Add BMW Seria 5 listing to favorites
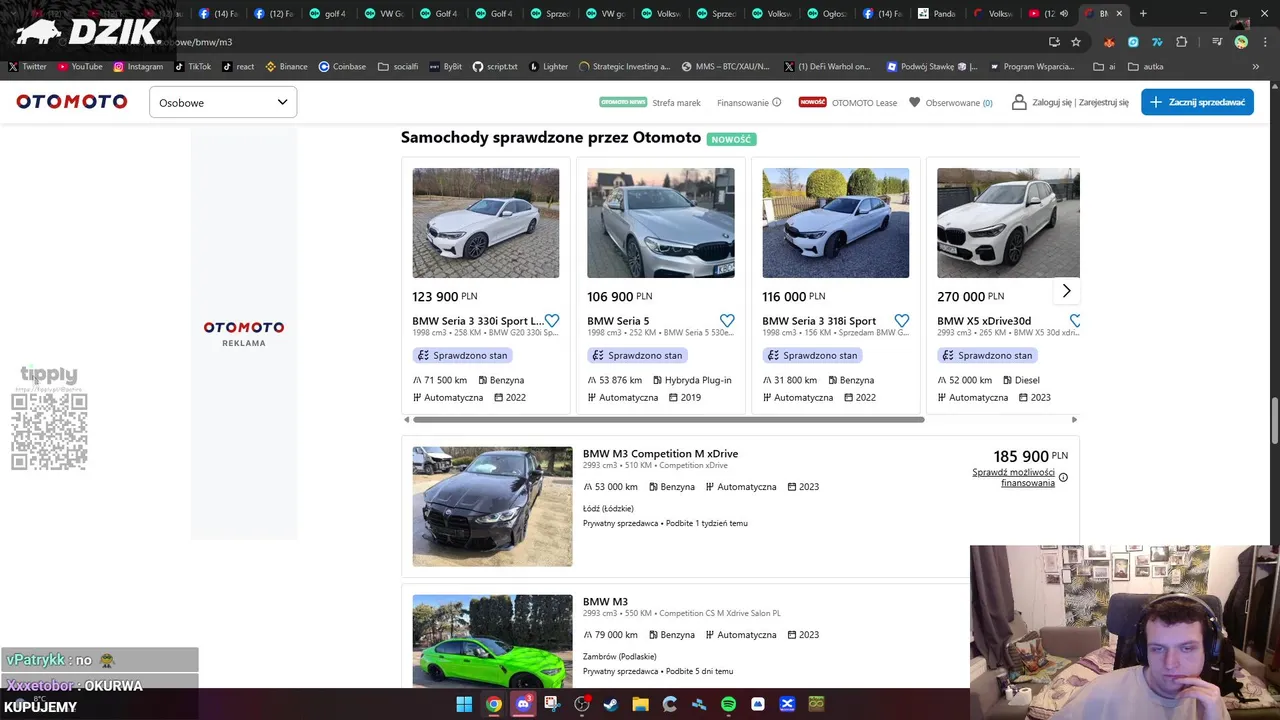 [727, 321]
